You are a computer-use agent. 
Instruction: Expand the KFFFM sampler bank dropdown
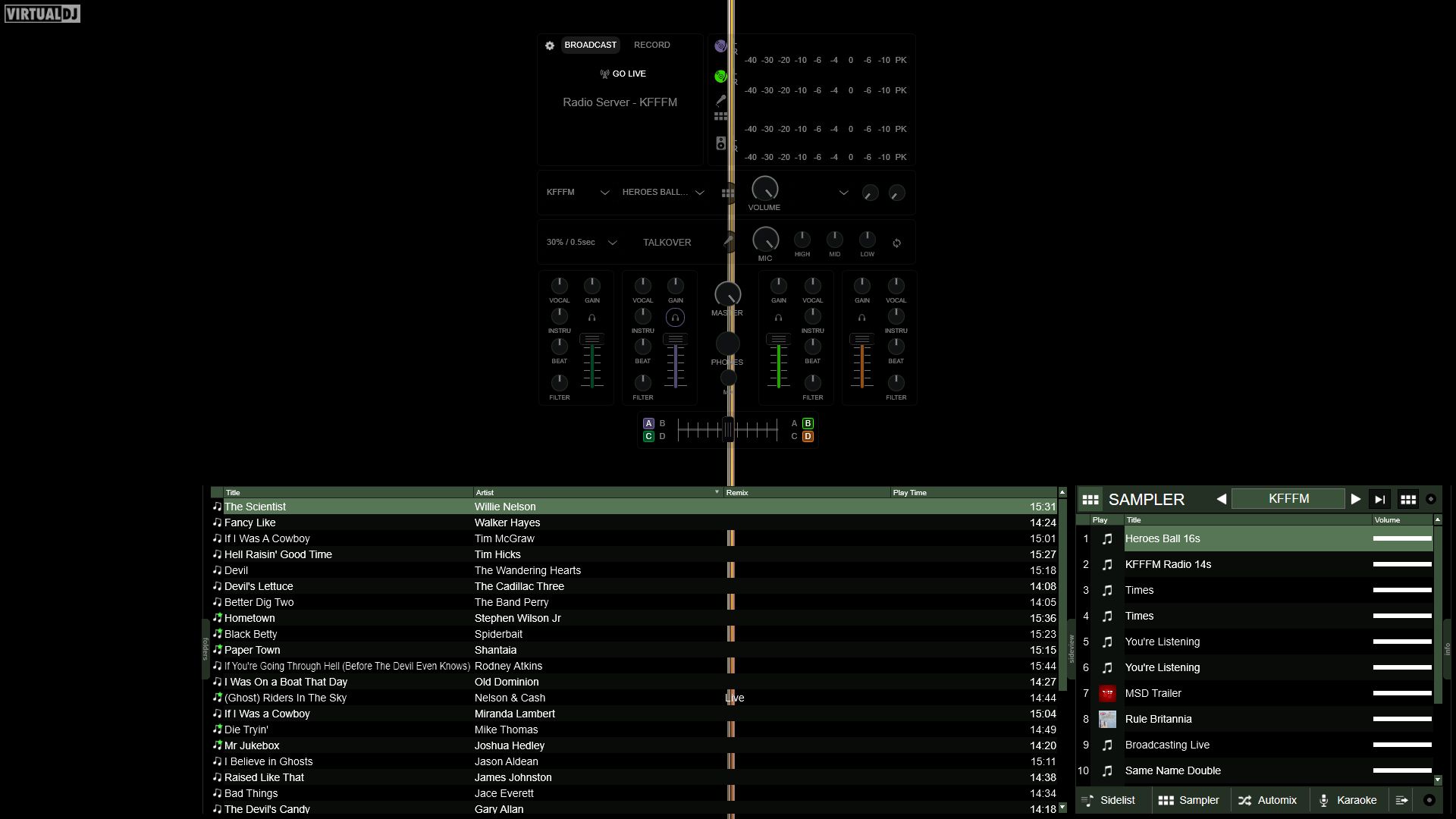point(604,193)
